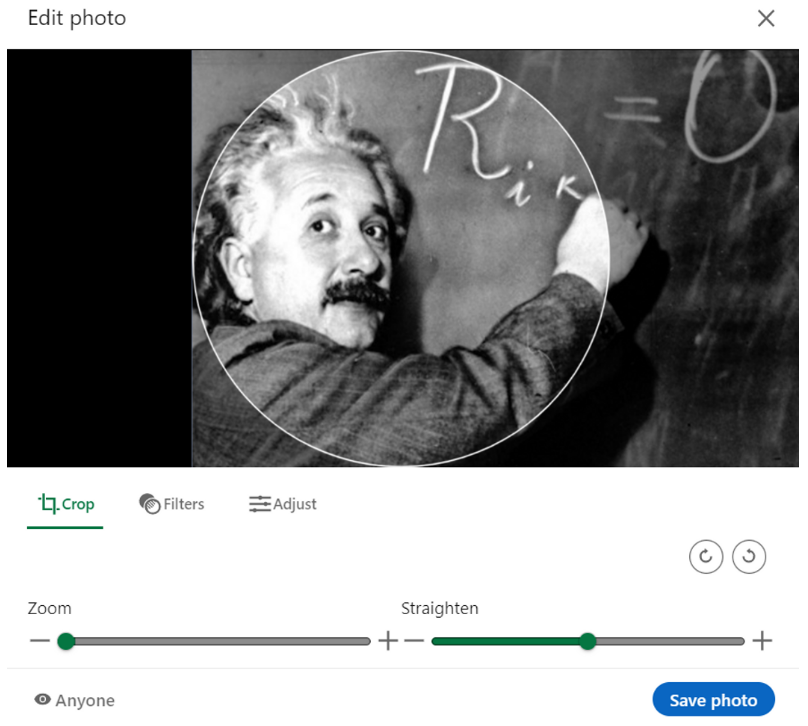Viewport: 808px width, 726px height.
Task: Open the Adjust tab
Action: coord(282,504)
